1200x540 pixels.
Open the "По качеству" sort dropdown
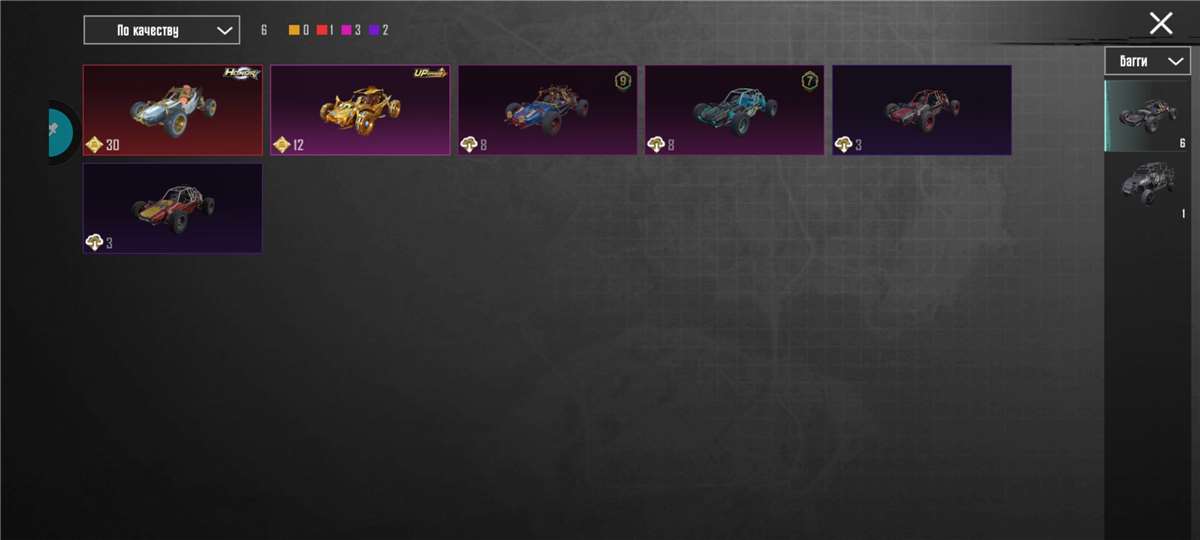point(161,30)
